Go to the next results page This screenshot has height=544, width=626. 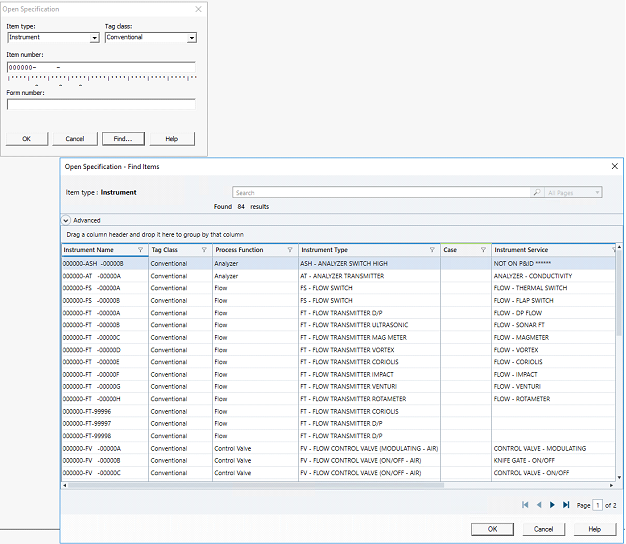click(x=552, y=505)
